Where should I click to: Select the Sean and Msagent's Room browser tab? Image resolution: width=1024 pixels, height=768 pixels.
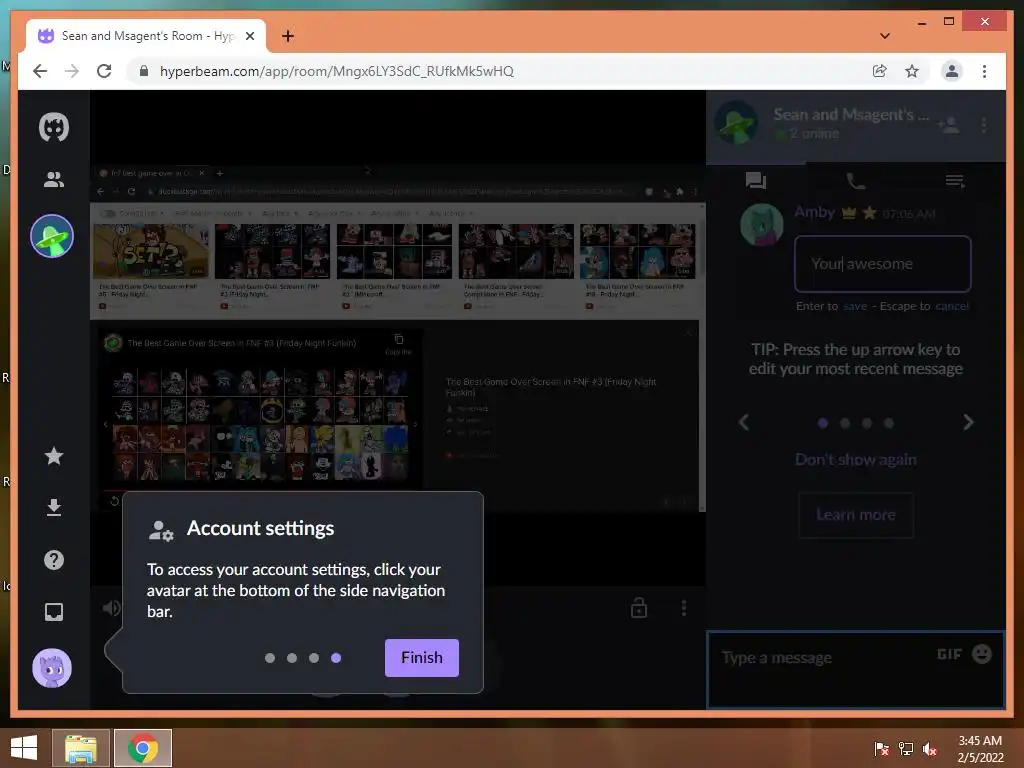[x=146, y=36]
